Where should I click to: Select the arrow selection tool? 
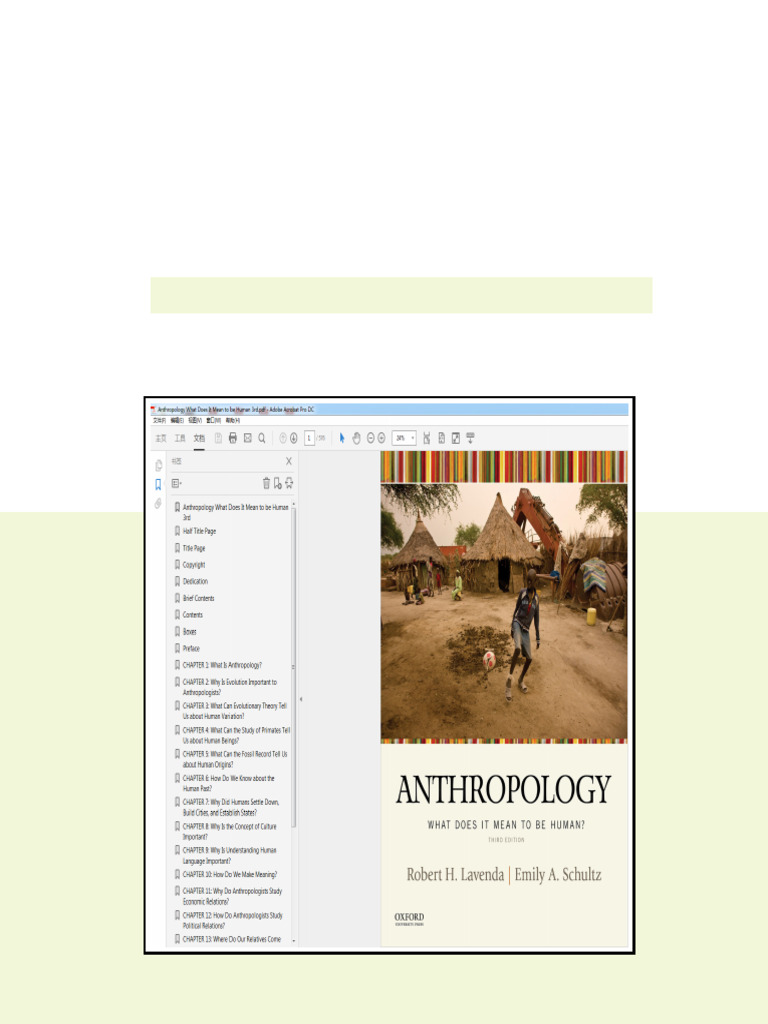point(342,438)
